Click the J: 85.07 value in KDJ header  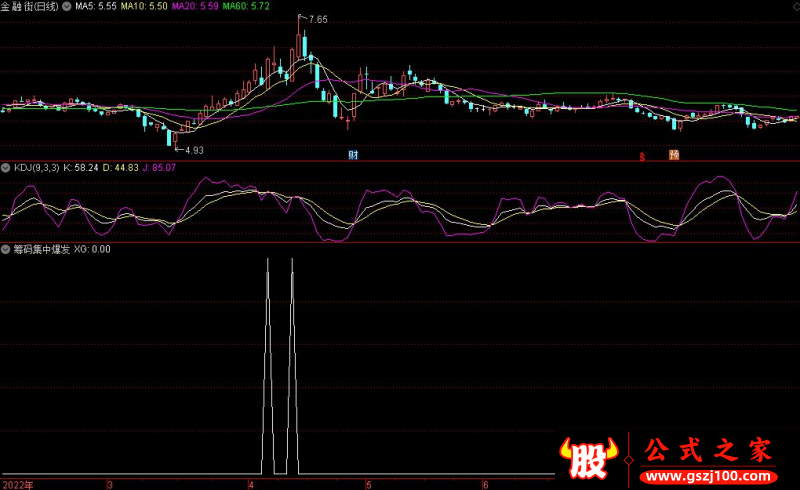159,168
